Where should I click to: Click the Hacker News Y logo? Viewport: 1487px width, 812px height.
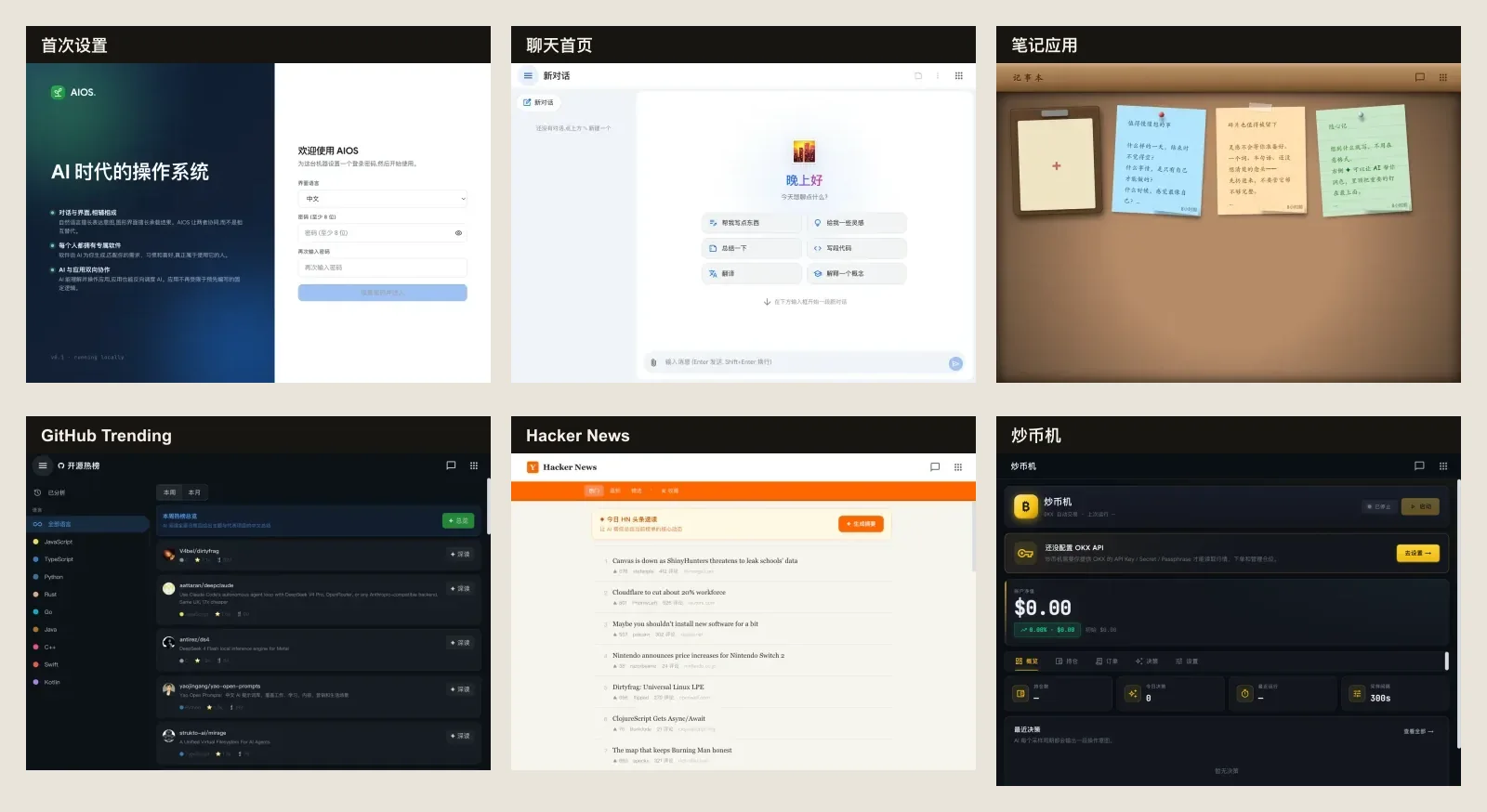[533, 467]
